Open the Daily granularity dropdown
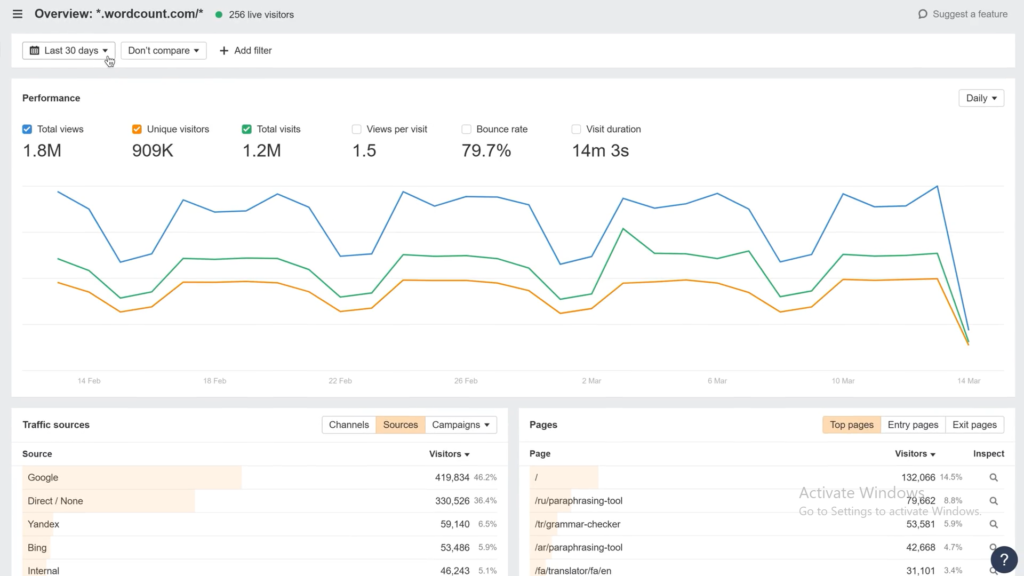Viewport: 1024px width, 576px height. 980,98
